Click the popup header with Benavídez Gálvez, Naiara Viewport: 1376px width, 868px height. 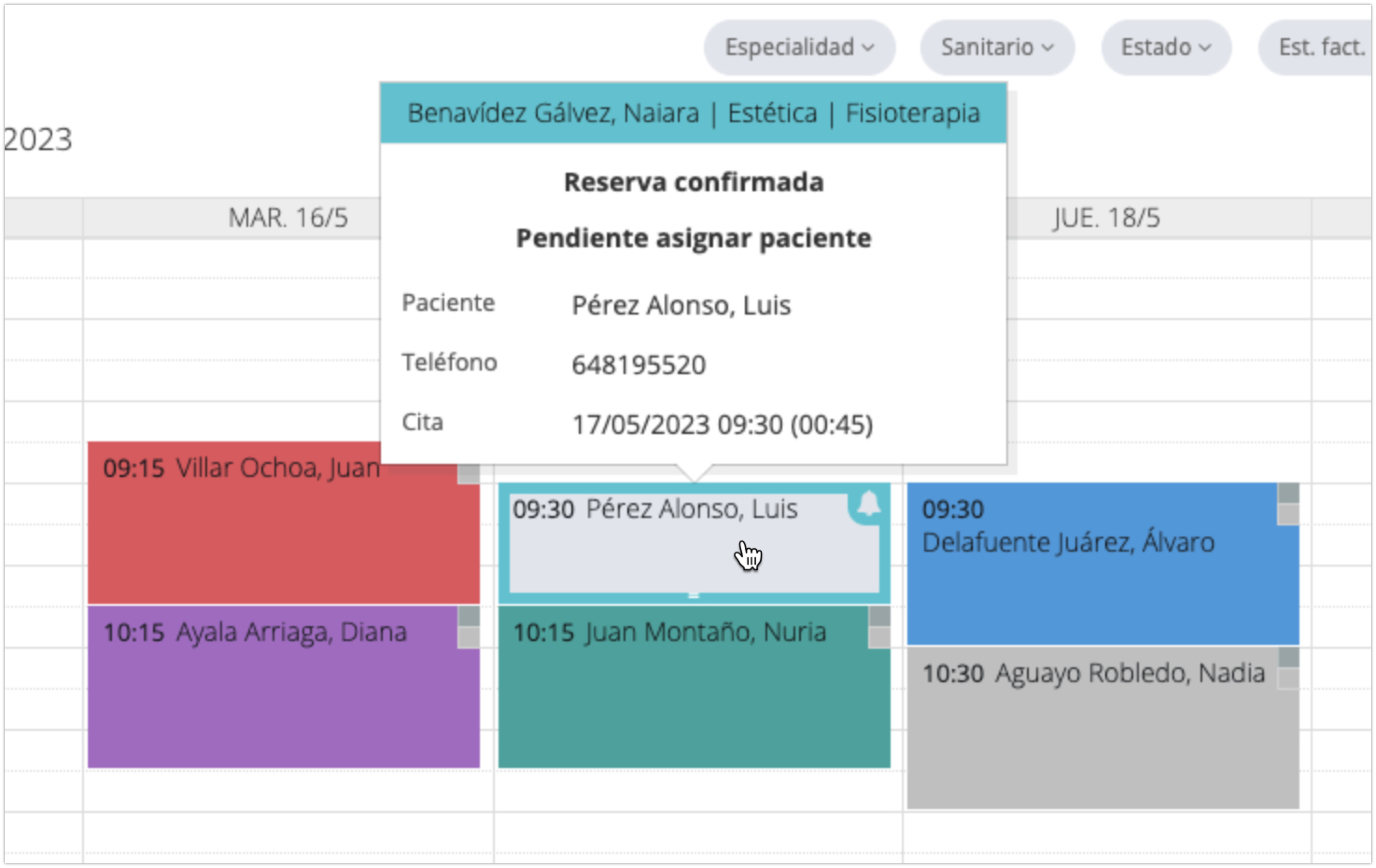[x=693, y=113]
